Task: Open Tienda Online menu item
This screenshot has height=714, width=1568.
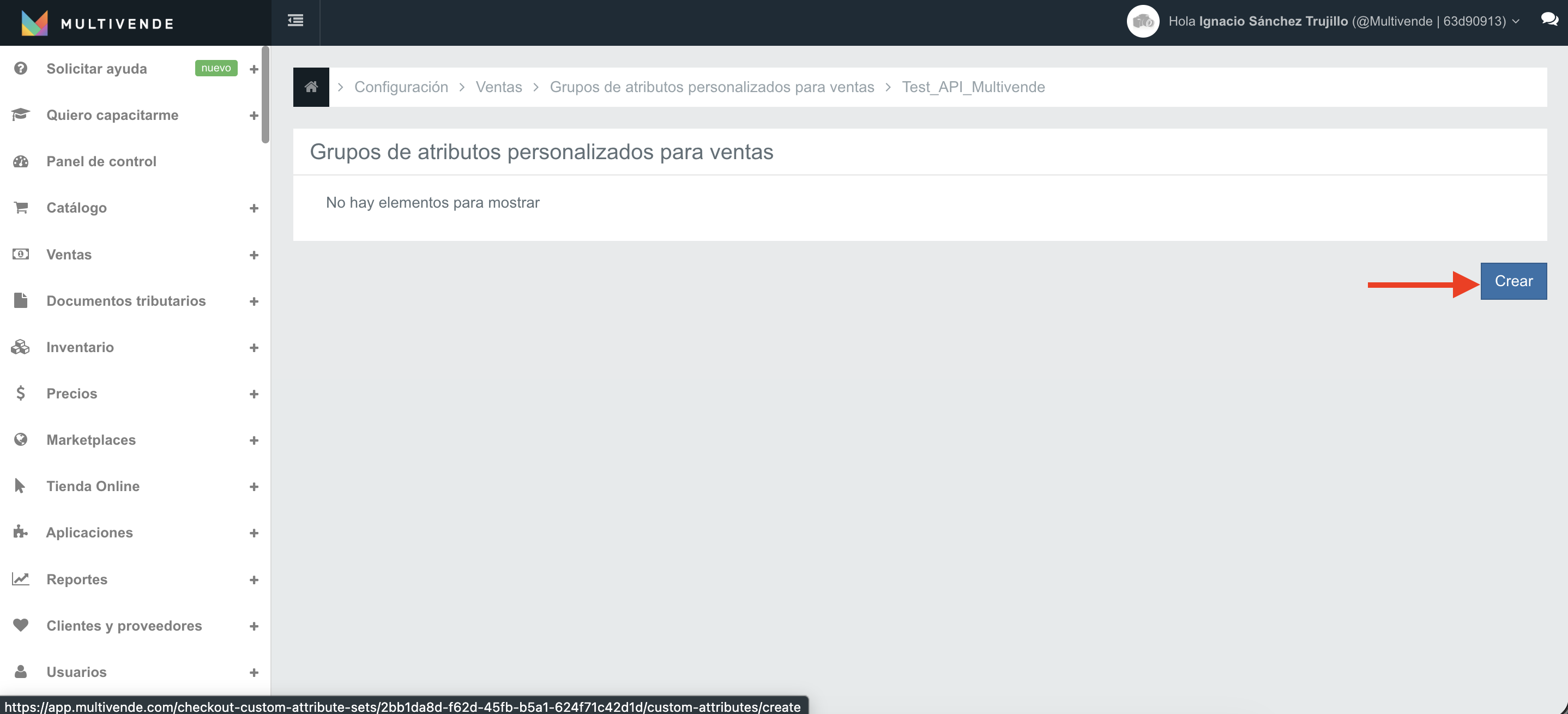Action: (x=93, y=486)
